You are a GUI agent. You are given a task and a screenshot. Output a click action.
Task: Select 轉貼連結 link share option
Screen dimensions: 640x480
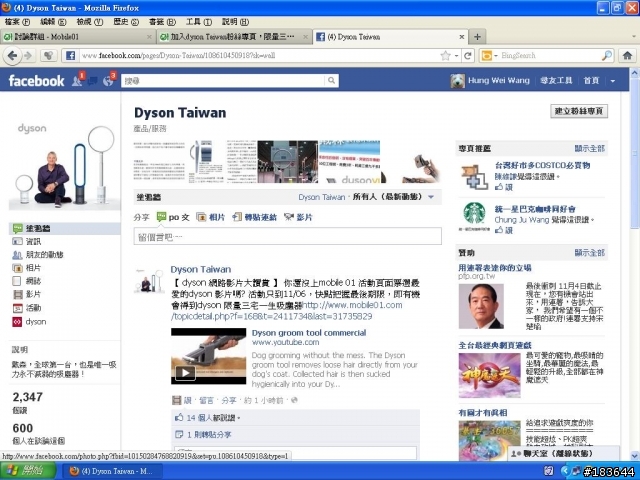click(255, 217)
